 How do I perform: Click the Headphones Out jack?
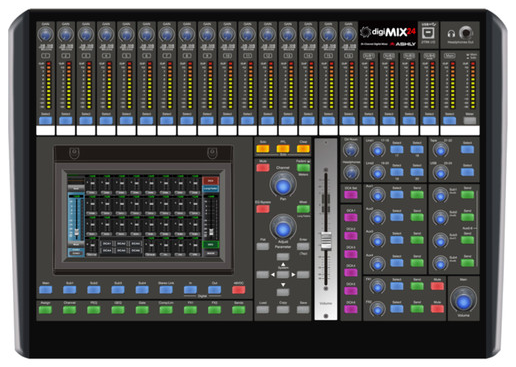click(466, 33)
